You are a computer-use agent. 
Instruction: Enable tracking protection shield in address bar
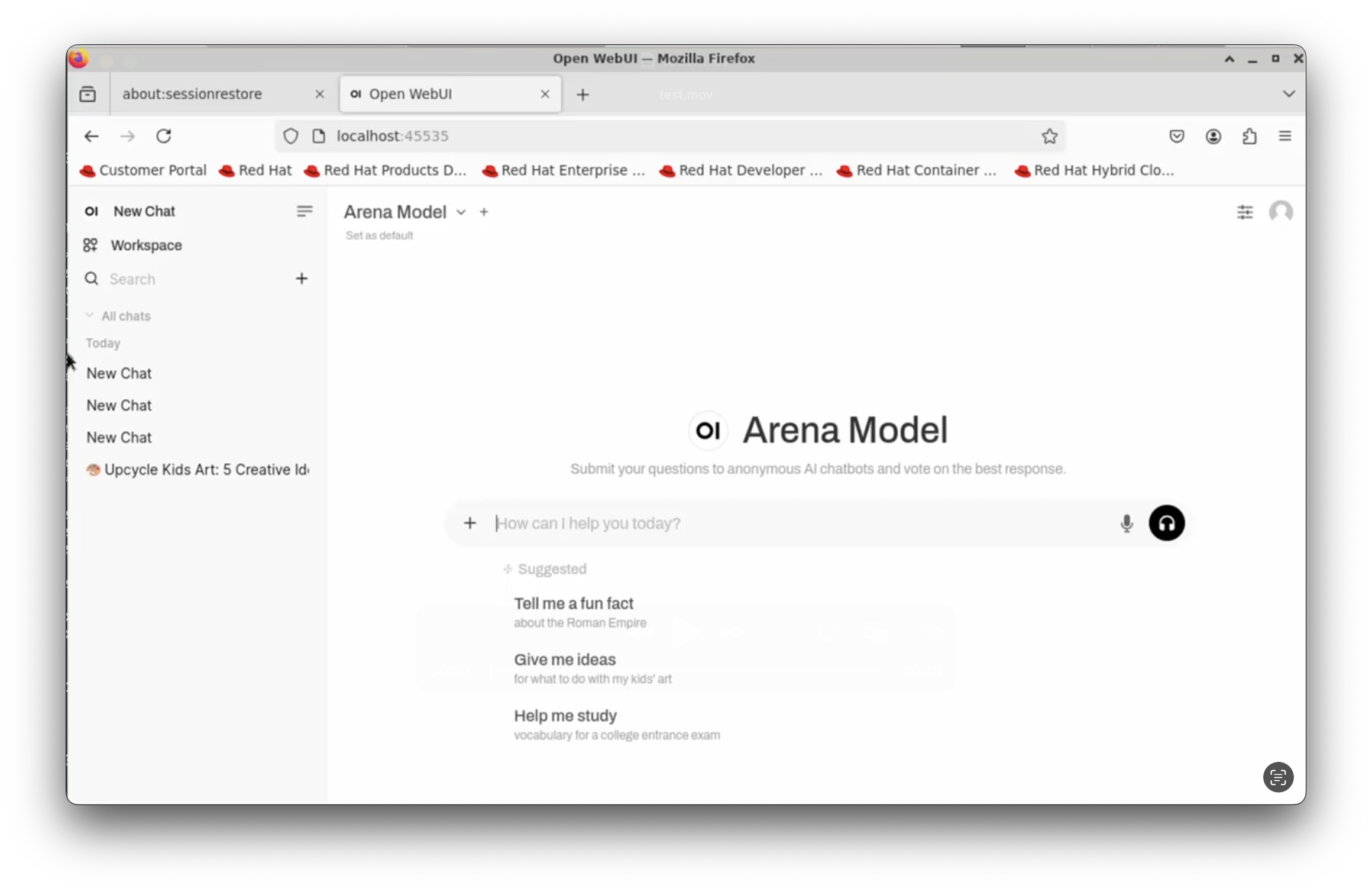tap(290, 136)
